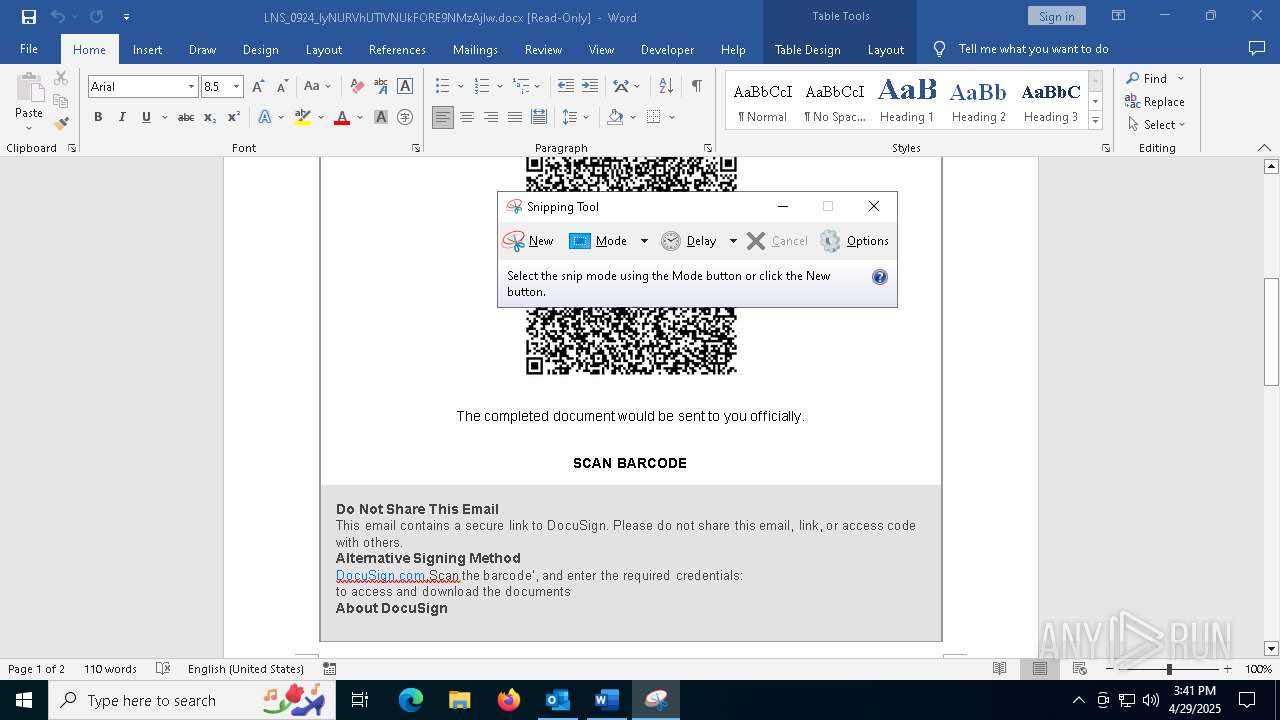Toggle Superscript formatting

coord(233,117)
